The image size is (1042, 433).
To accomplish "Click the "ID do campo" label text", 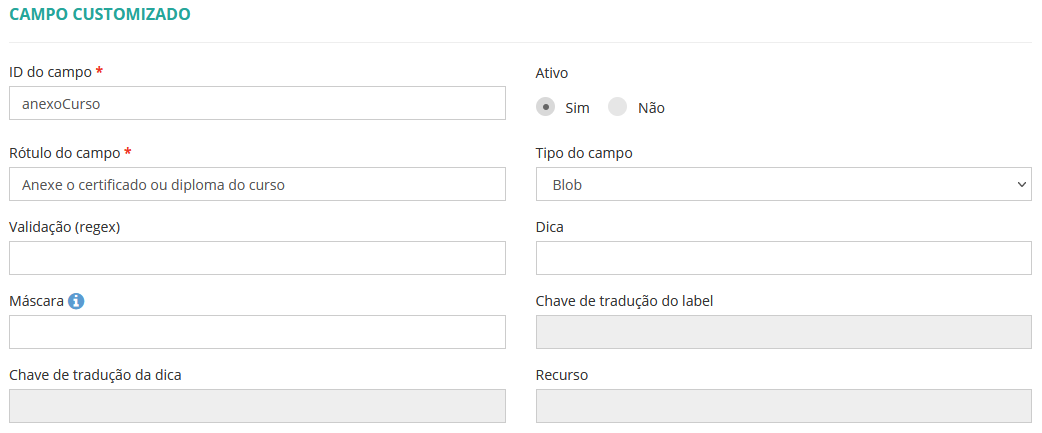I will click(50, 72).
